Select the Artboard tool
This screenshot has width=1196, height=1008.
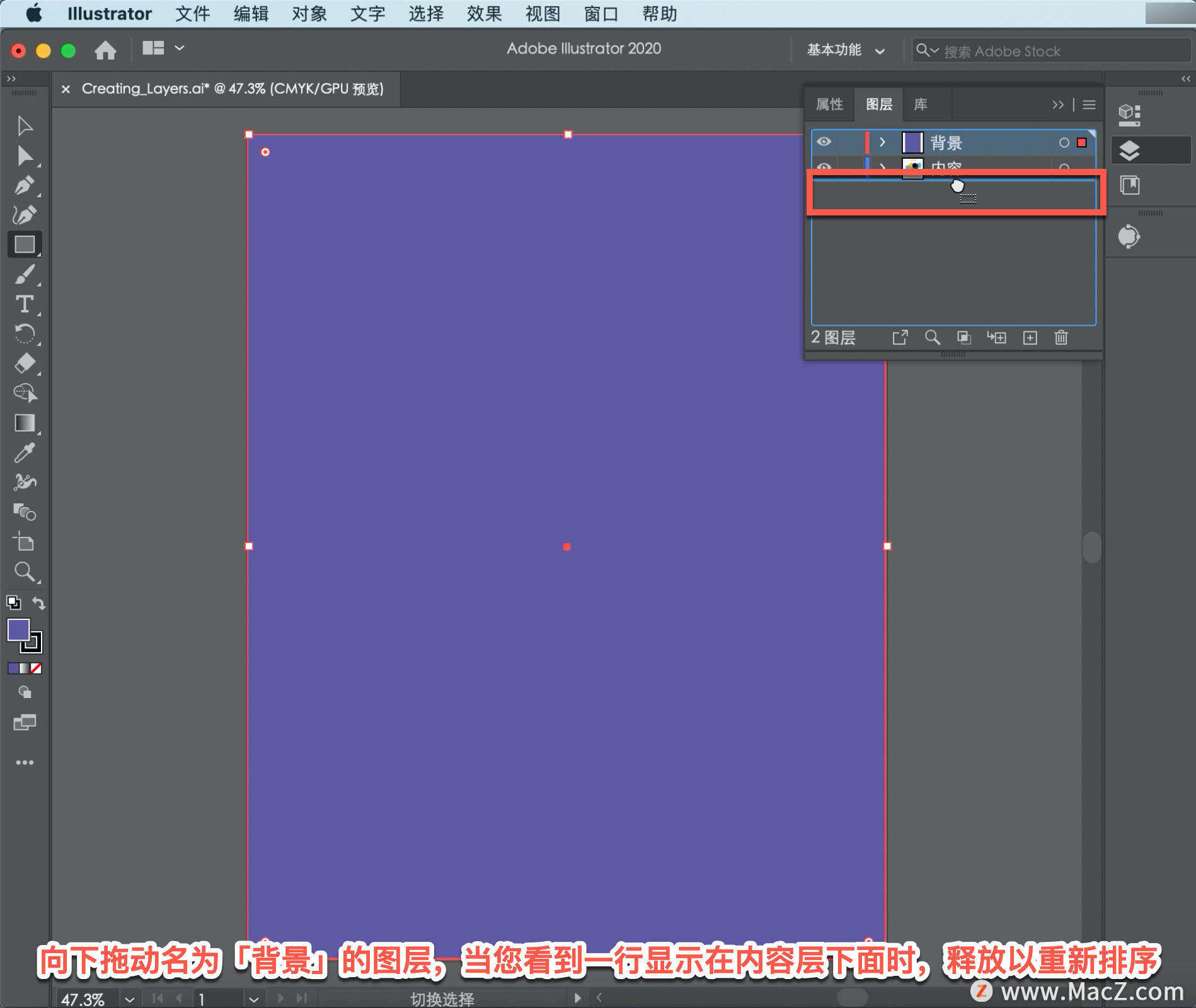click(x=25, y=542)
